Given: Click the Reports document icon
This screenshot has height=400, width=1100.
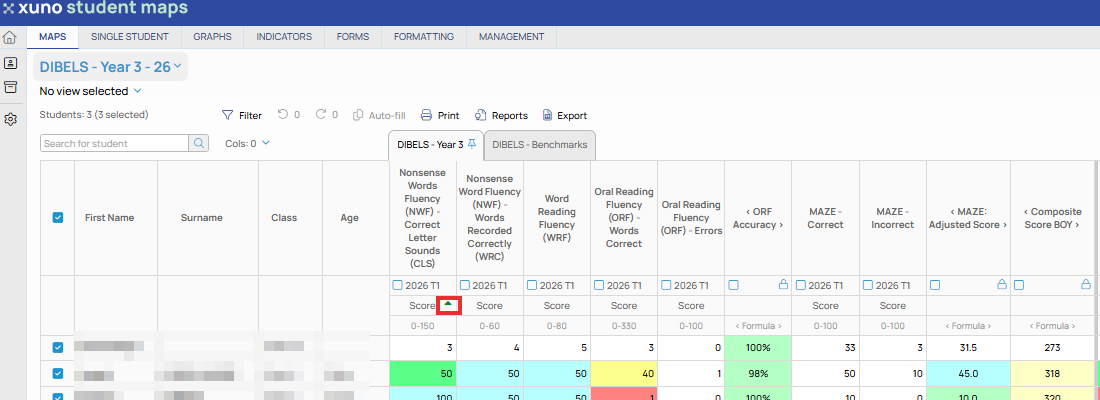Looking at the screenshot, I should click(x=481, y=115).
